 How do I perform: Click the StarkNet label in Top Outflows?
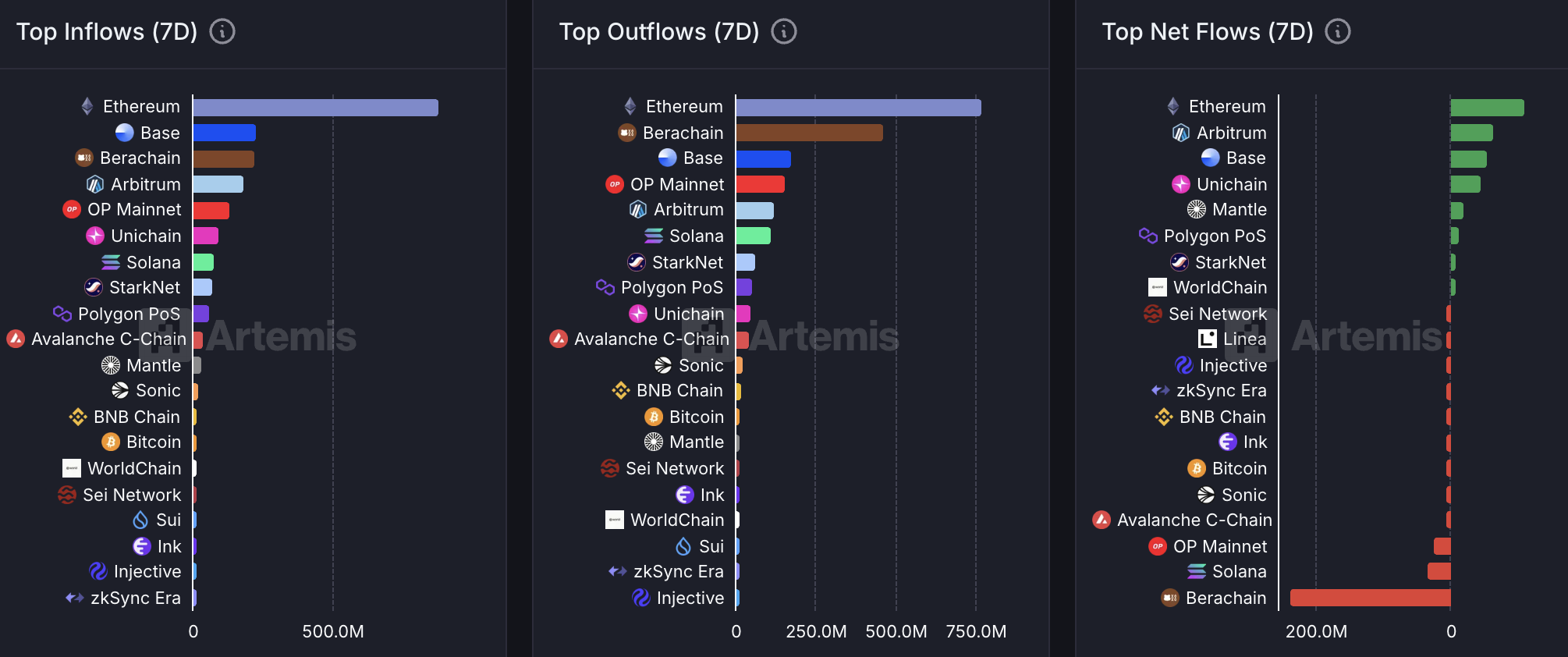tap(687, 262)
